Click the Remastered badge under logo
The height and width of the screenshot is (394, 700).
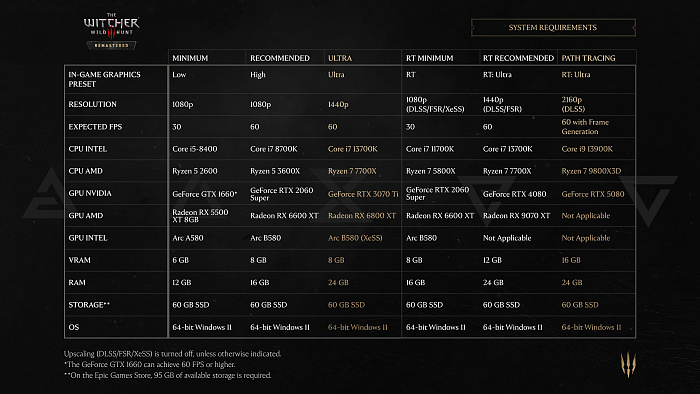111,45
